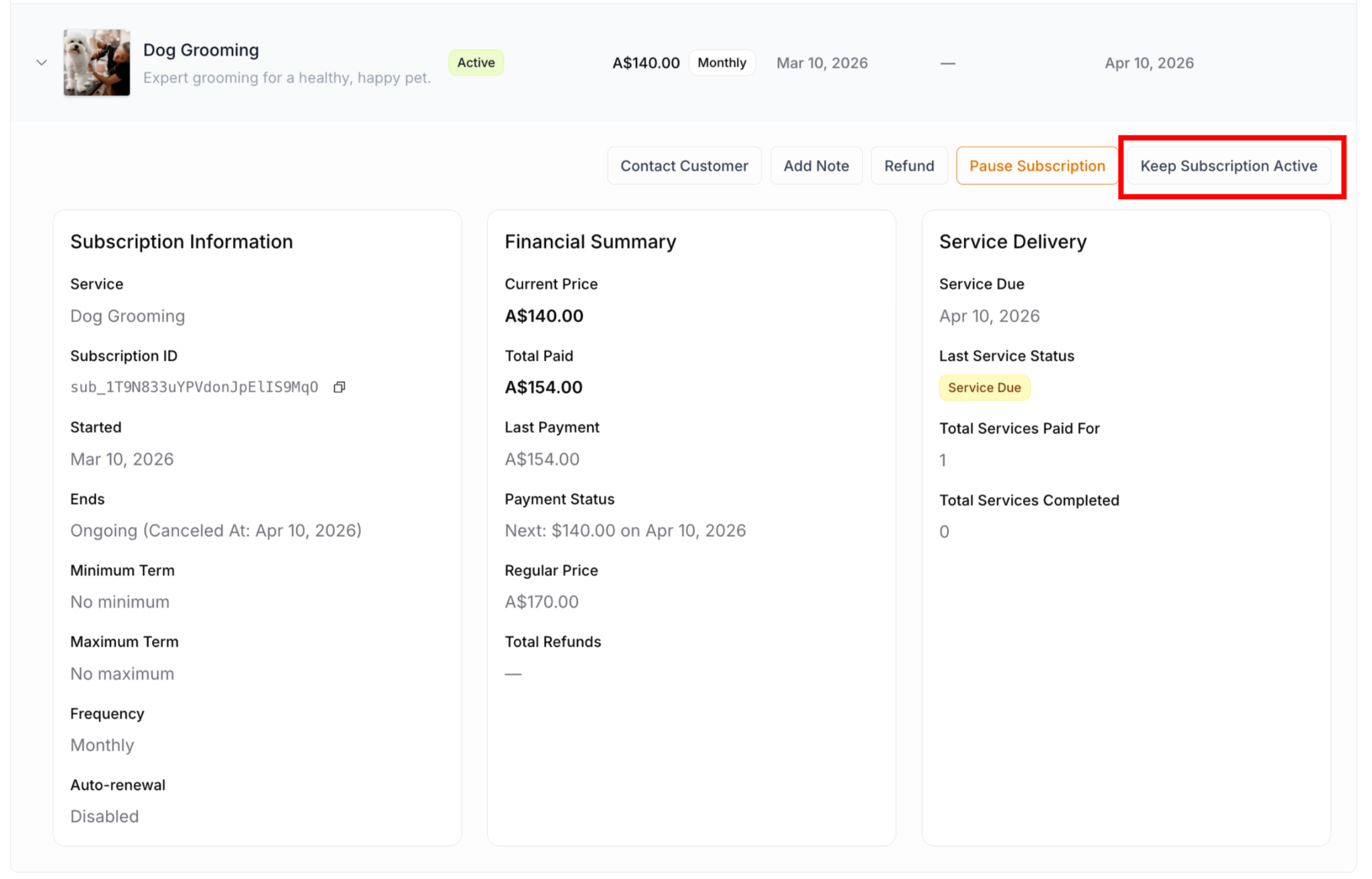1372x879 pixels.
Task: Collapse the Dog Grooming subscription row
Action: [x=42, y=63]
